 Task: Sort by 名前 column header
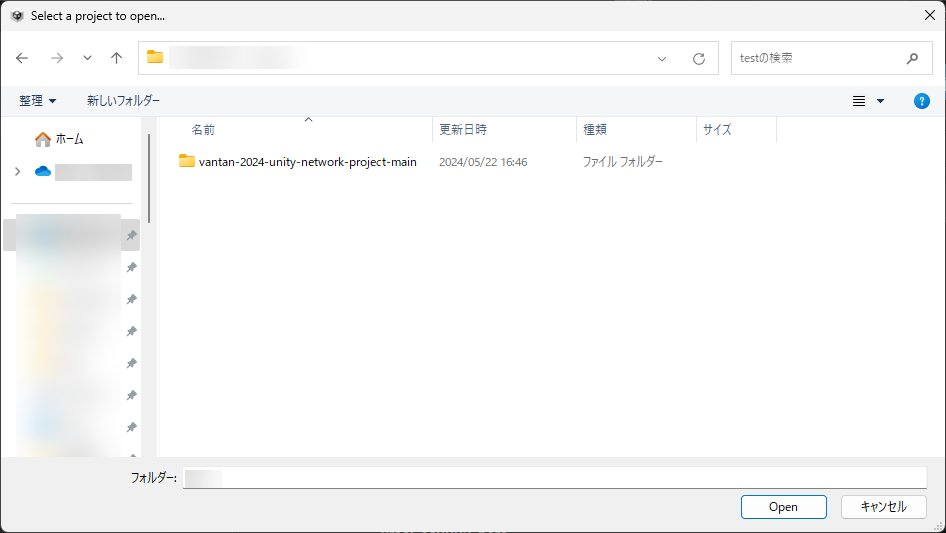[203, 130]
